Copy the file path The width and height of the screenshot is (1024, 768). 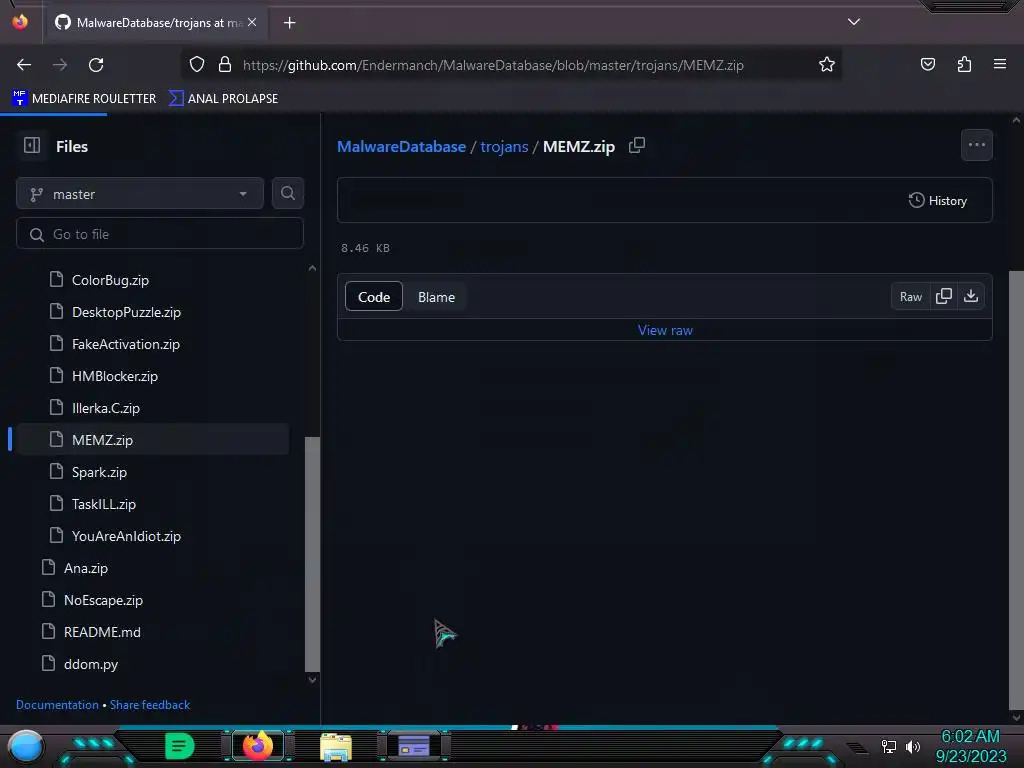(x=637, y=145)
